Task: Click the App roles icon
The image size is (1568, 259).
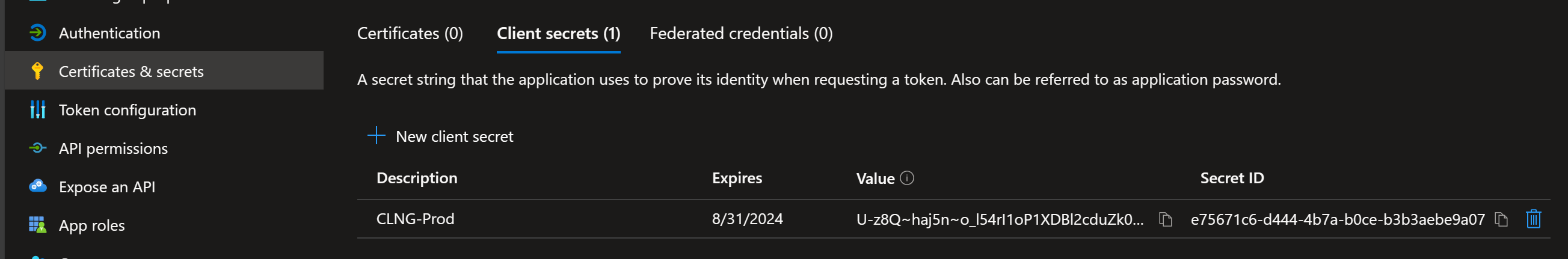Action: click(x=37, y=225)
